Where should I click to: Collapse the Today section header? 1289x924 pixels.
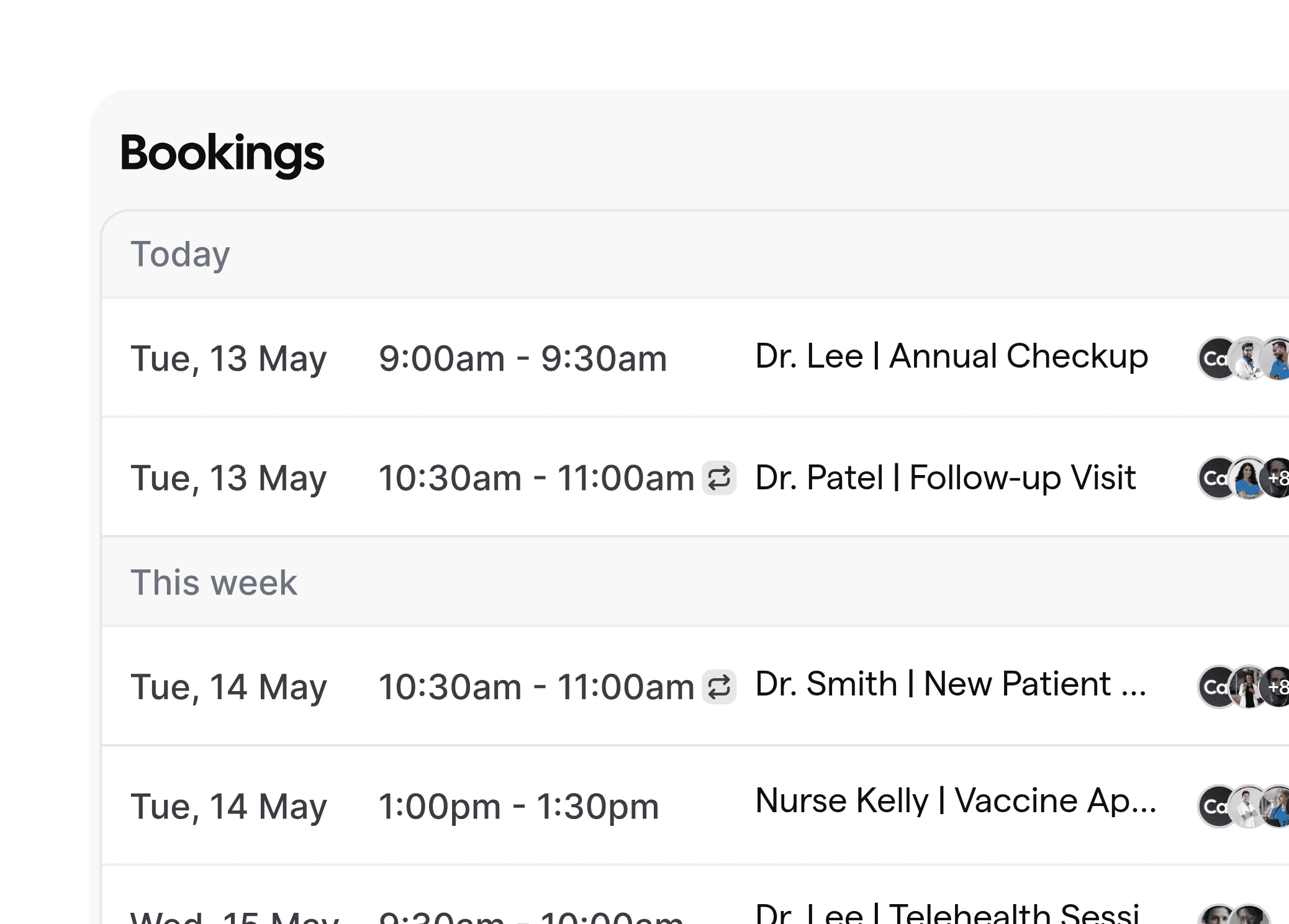[180, 253]
